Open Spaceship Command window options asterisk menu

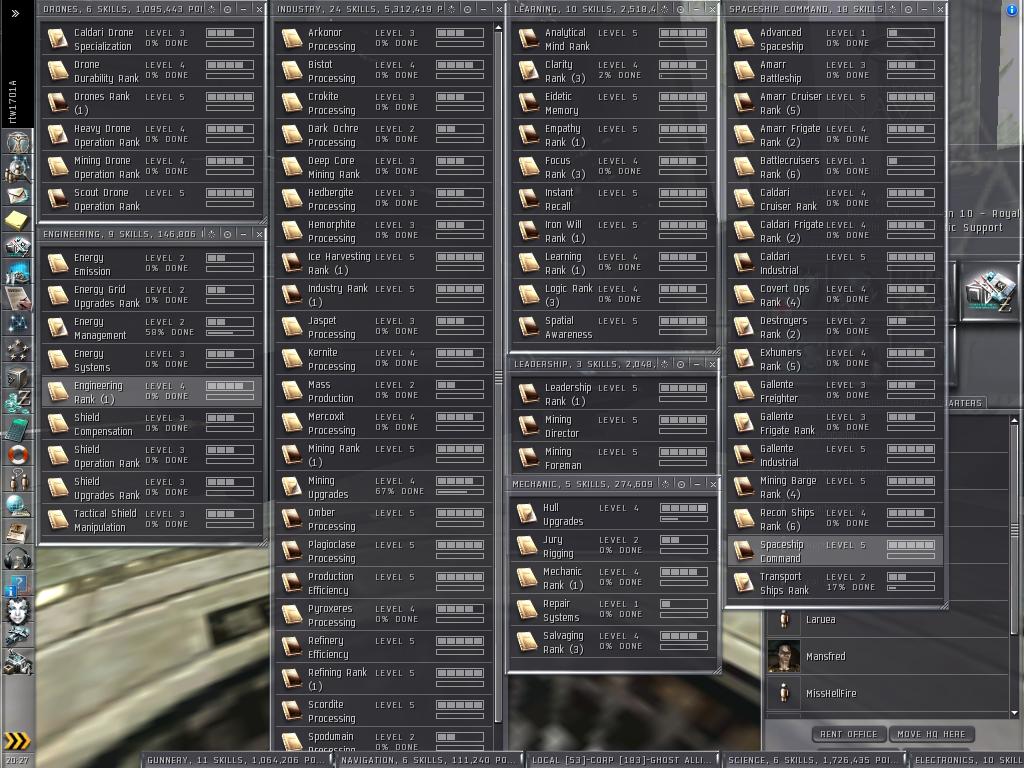point(893,9)
